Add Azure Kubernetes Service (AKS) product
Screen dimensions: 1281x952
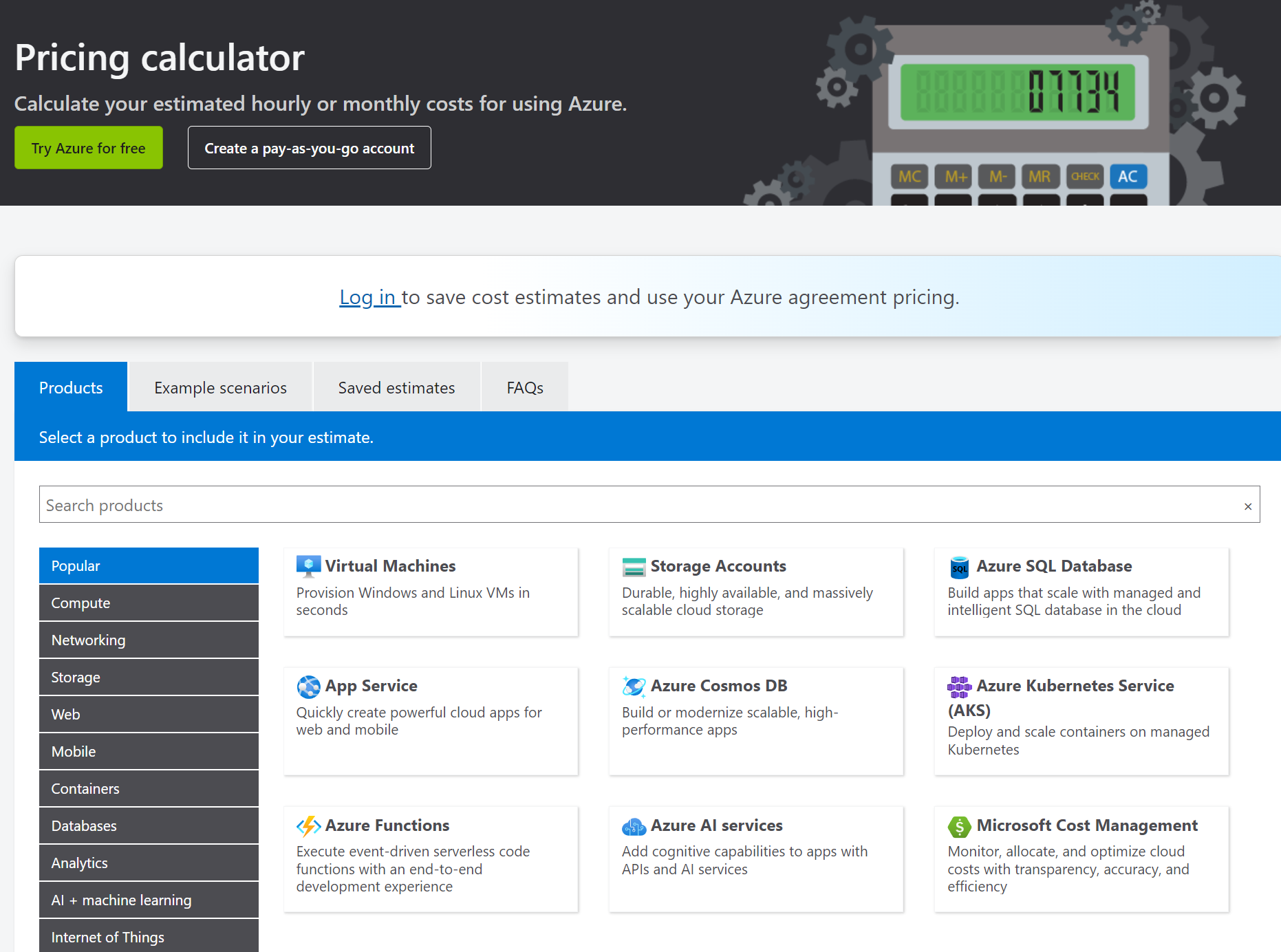1081,722
